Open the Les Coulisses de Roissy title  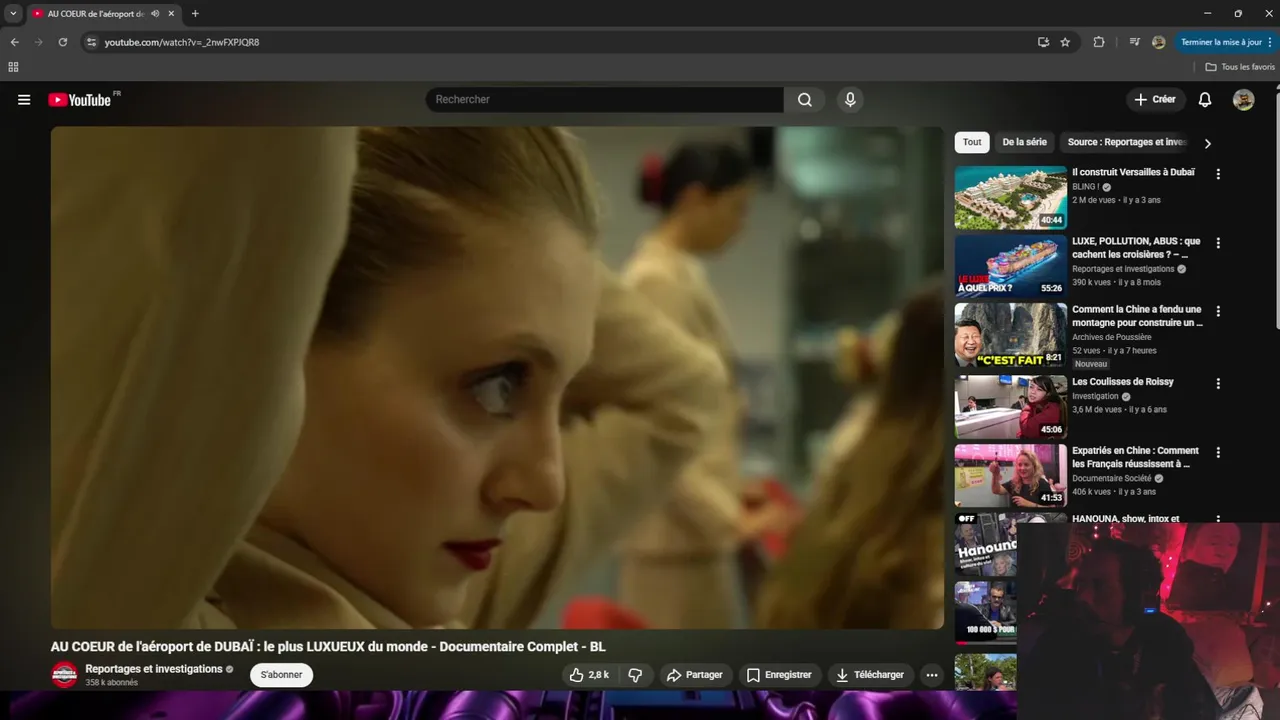[1123, 382]
